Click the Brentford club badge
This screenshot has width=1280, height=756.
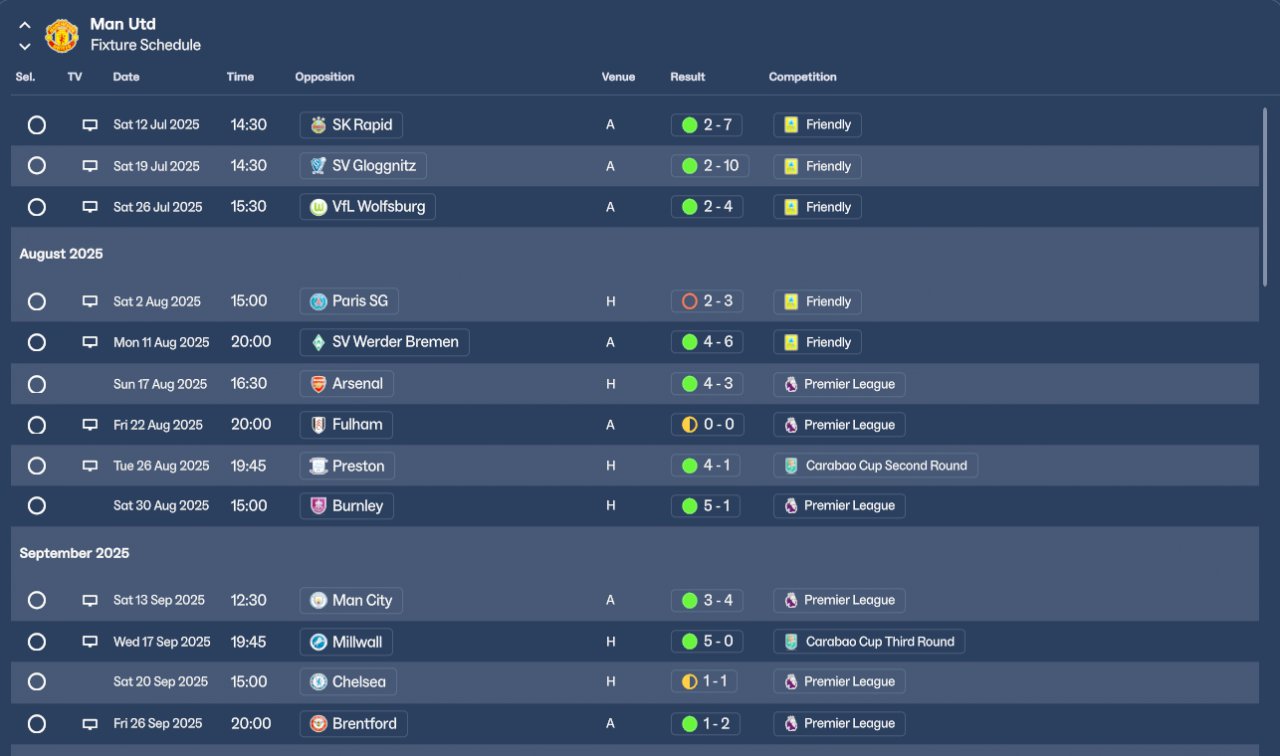point(318,724)
